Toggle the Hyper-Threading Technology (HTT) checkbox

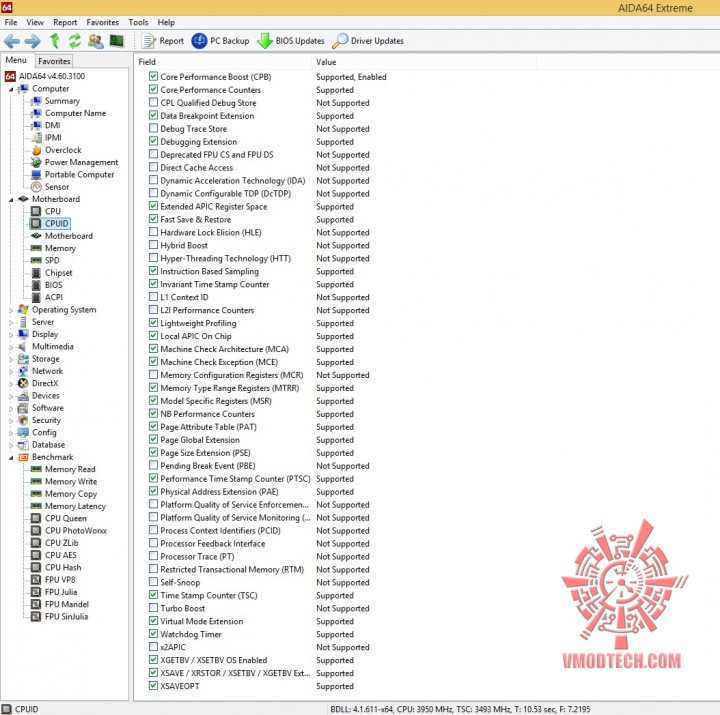coord(153,258)
